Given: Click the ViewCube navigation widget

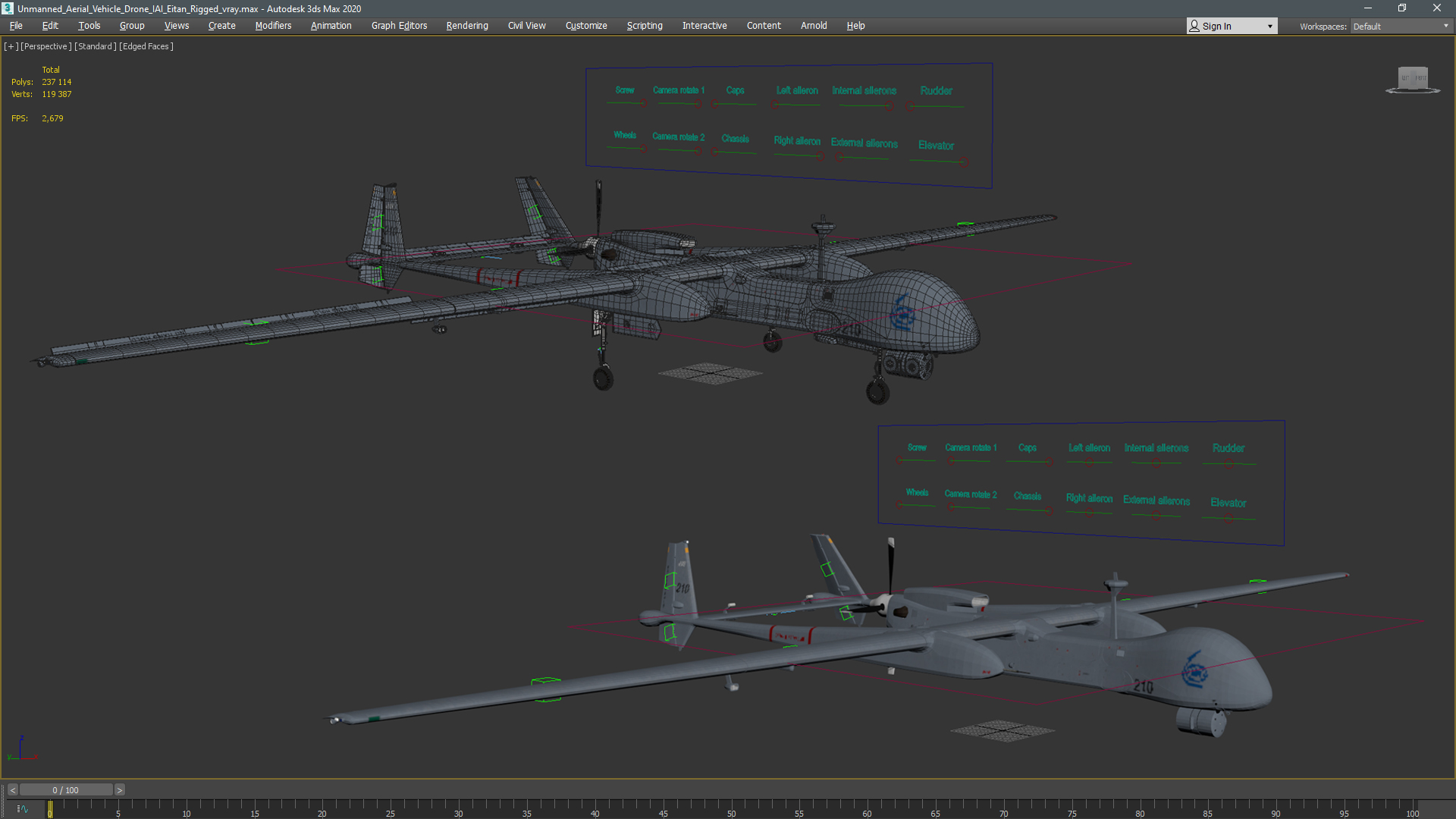Looking at the screenshot, I should tap(1413, 80).
